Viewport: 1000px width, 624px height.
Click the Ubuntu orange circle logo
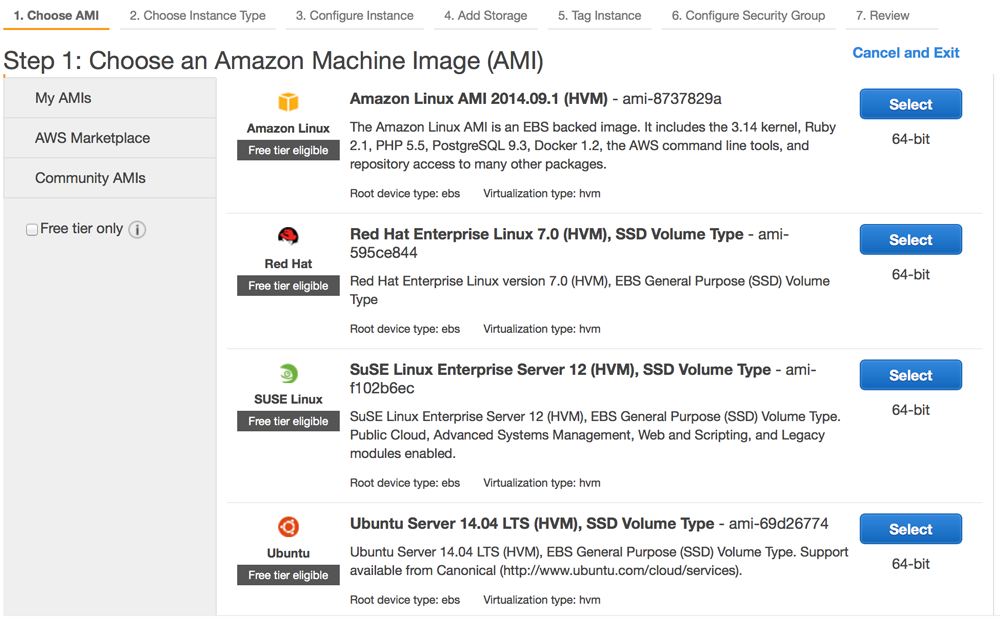pyautogui.click(x=288, y=527)
